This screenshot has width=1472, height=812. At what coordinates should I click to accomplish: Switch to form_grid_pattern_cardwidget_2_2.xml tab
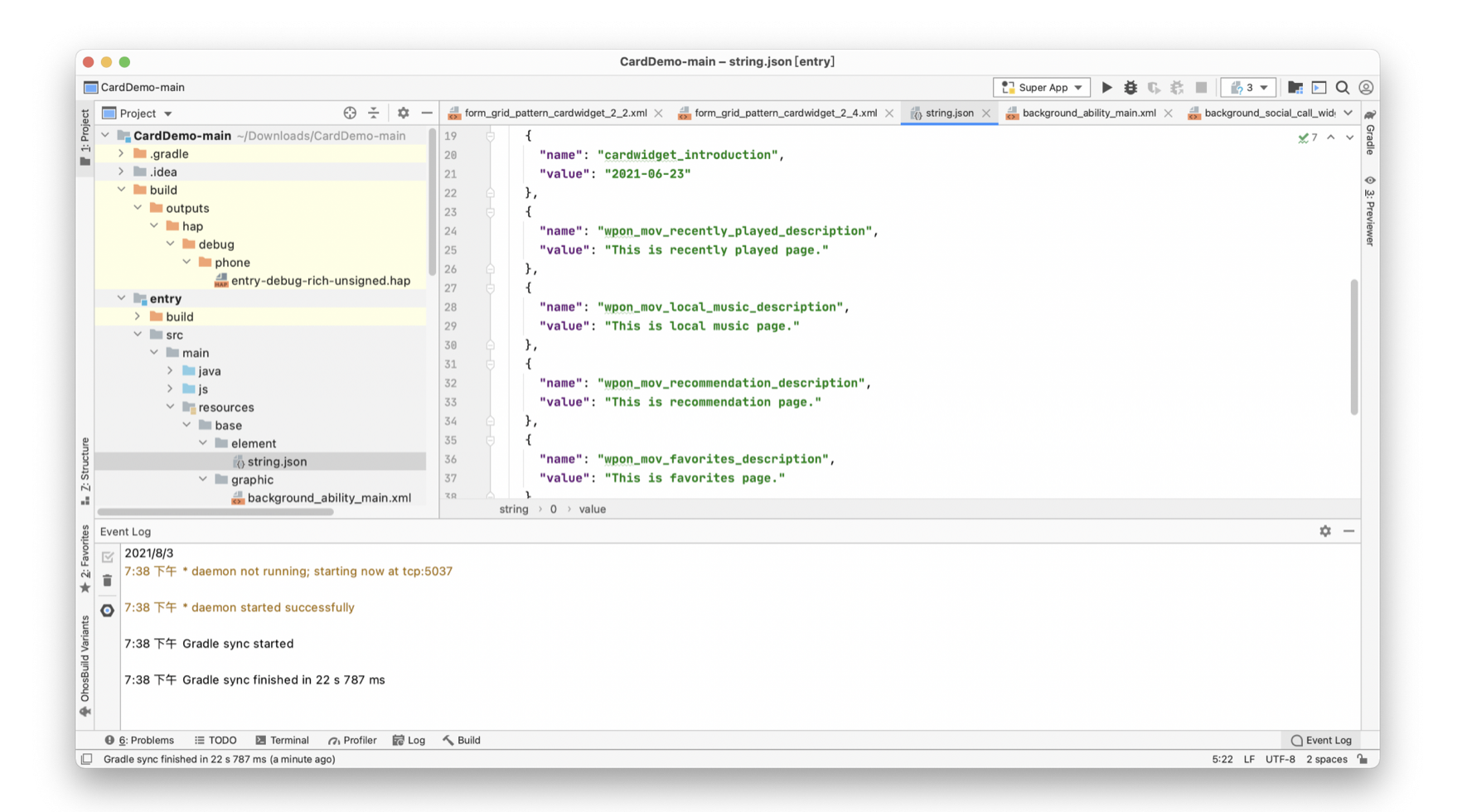[x=555, y=113]
